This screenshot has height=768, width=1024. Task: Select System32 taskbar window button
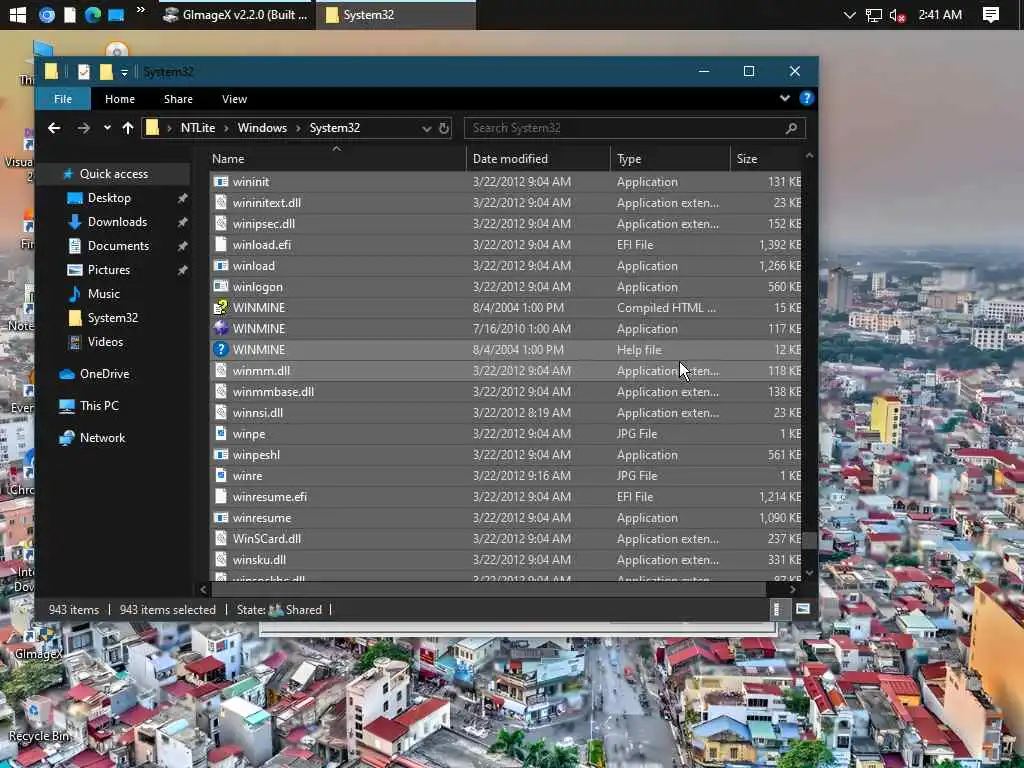[x=396, y=14]
